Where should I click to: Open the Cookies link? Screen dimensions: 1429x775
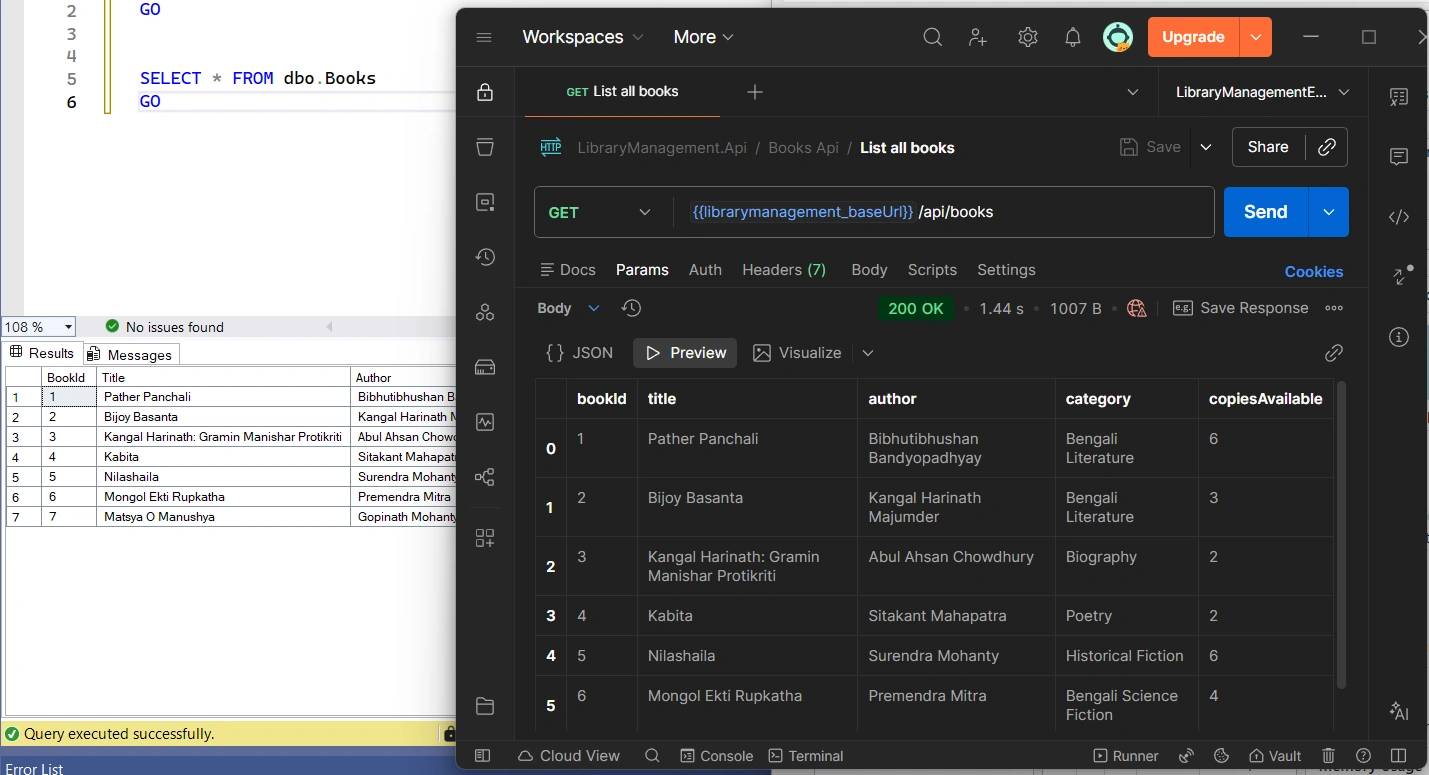coord(1314,272)
